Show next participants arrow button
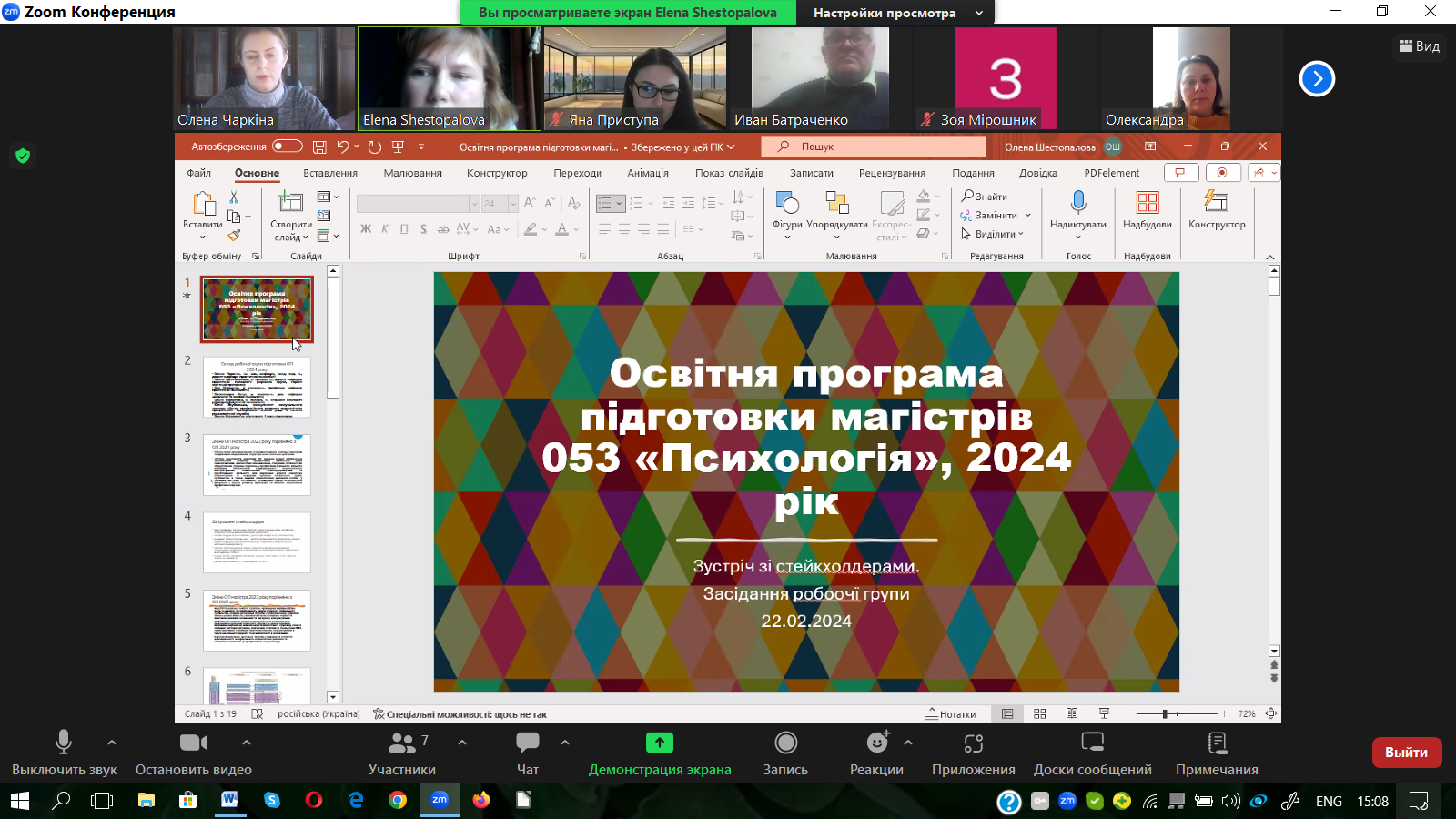Image resolution: width=1456 pixels, height=819 pixels. point(1317,79)
